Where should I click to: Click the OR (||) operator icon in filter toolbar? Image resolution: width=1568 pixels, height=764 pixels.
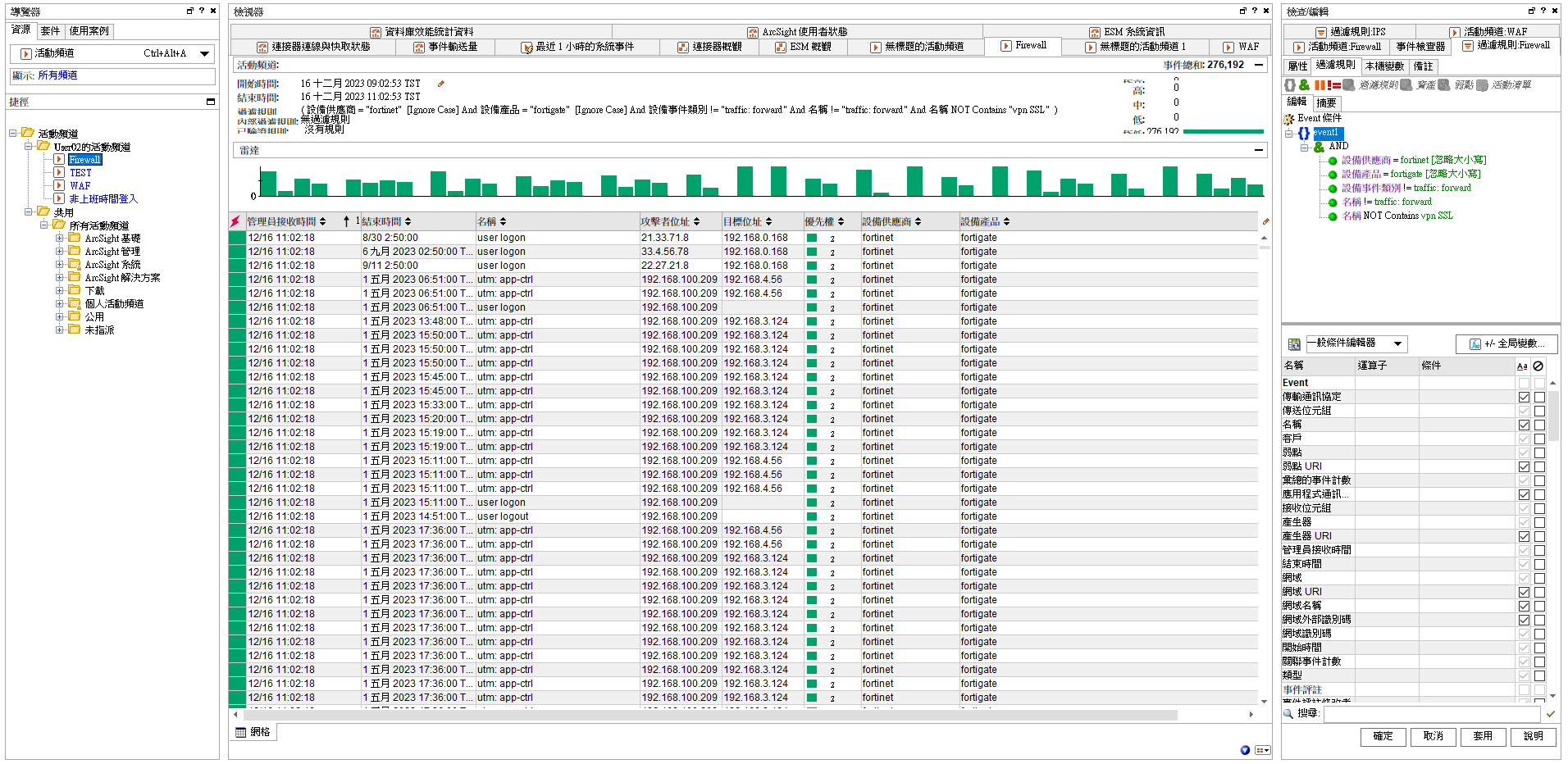pyautogui.click(x=1319, y=84)
